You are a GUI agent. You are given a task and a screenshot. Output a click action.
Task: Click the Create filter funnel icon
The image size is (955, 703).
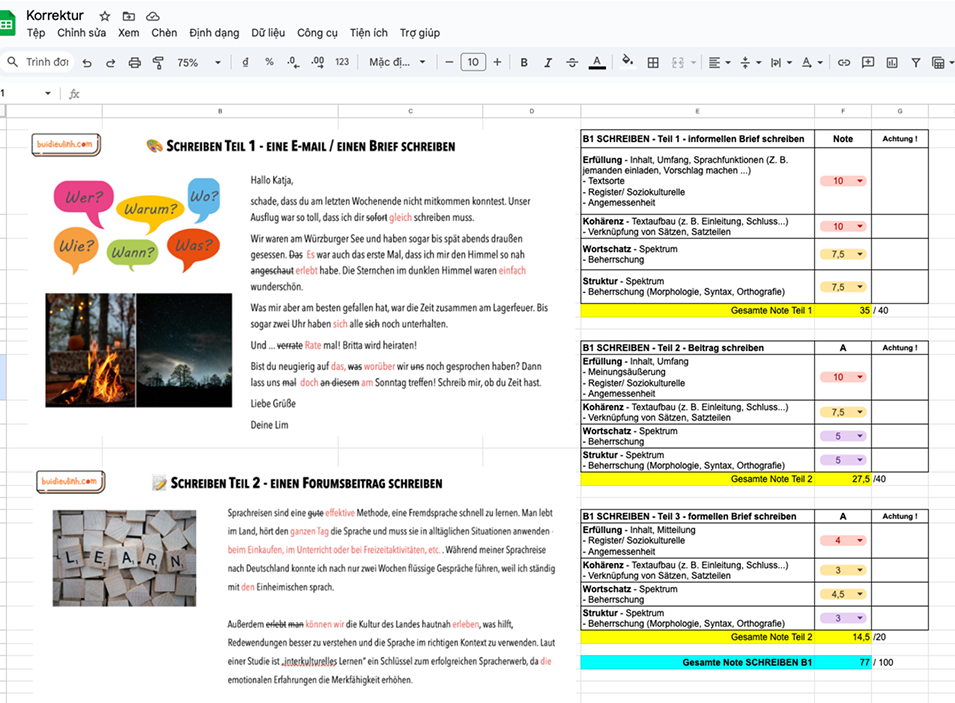click(x=915, y=62)
